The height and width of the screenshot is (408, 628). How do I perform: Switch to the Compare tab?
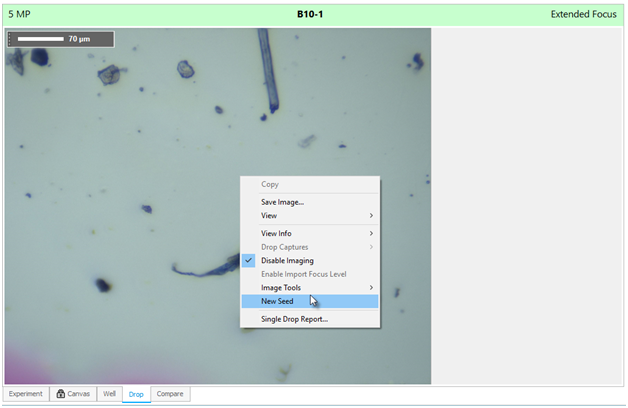click(170, 394)
